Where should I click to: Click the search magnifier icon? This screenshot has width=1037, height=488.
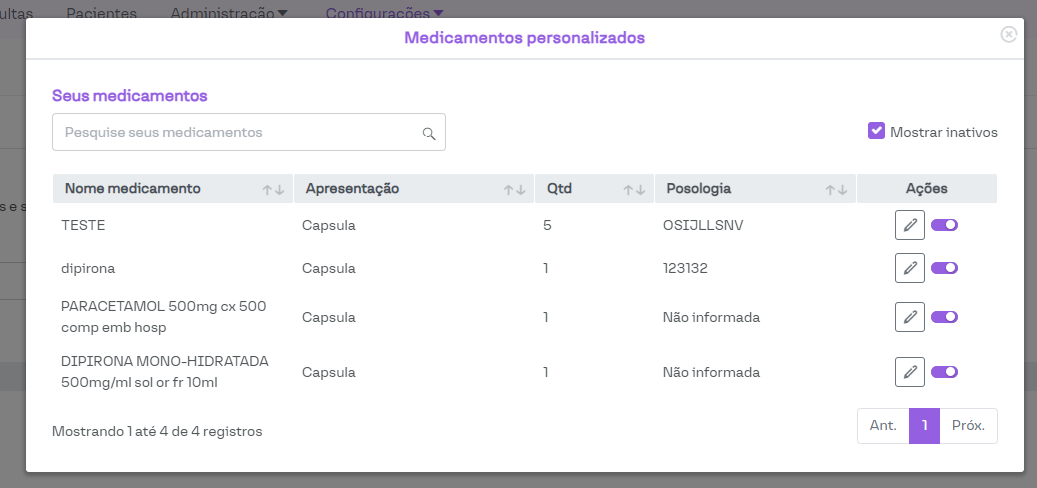coord(429,133)
